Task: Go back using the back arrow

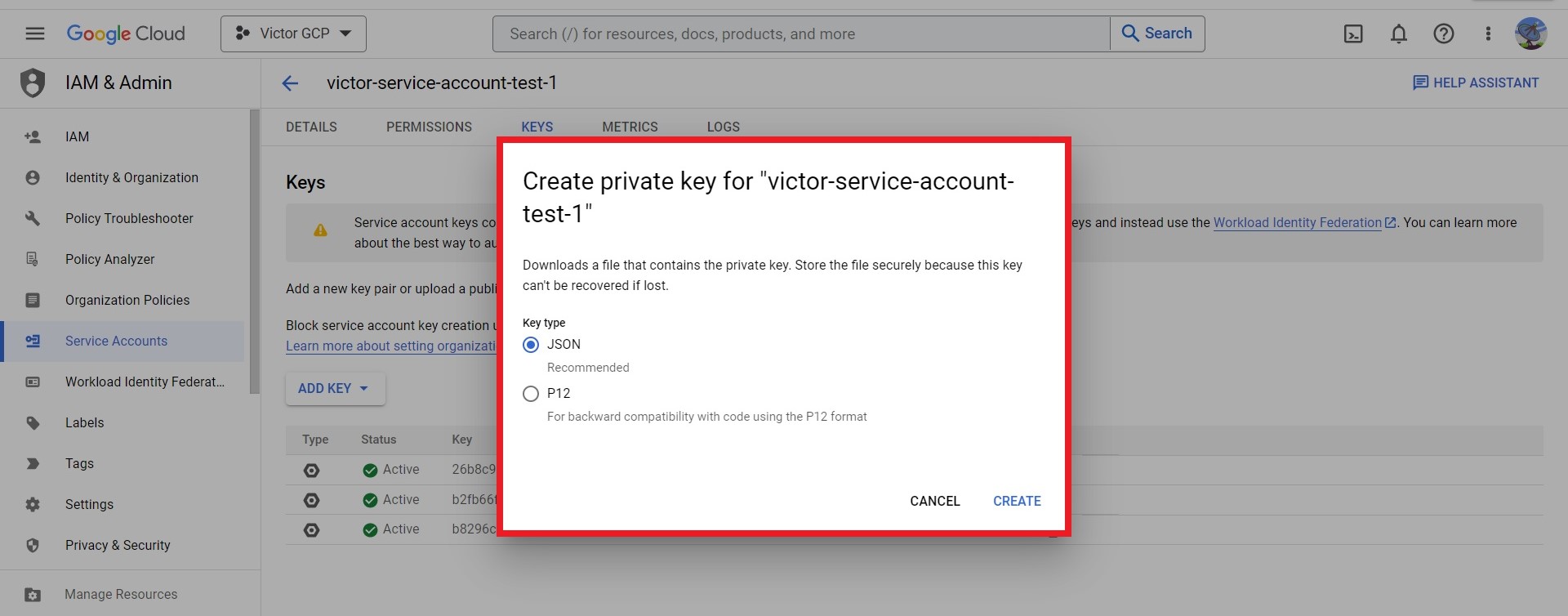Action: 291,83
